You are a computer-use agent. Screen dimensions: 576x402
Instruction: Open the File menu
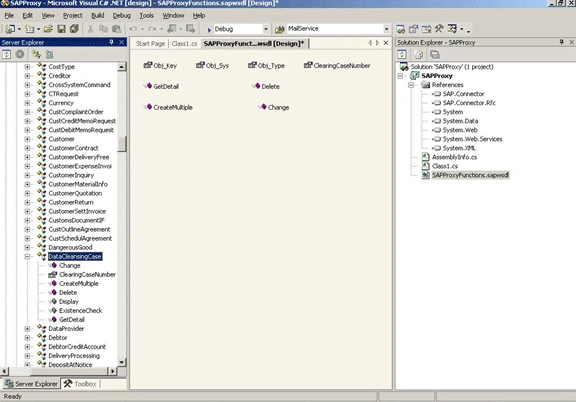point(9,15)
